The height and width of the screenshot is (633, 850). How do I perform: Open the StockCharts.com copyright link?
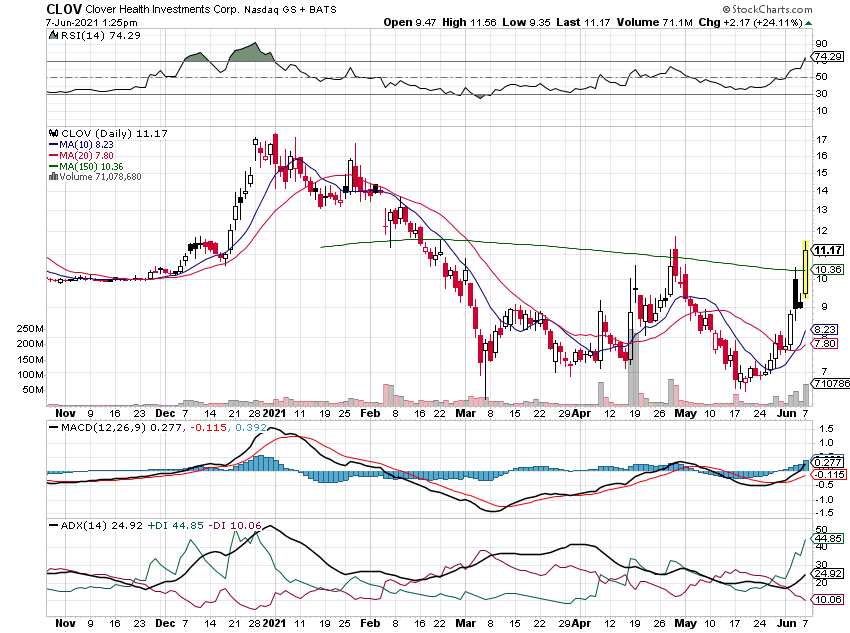767,9
